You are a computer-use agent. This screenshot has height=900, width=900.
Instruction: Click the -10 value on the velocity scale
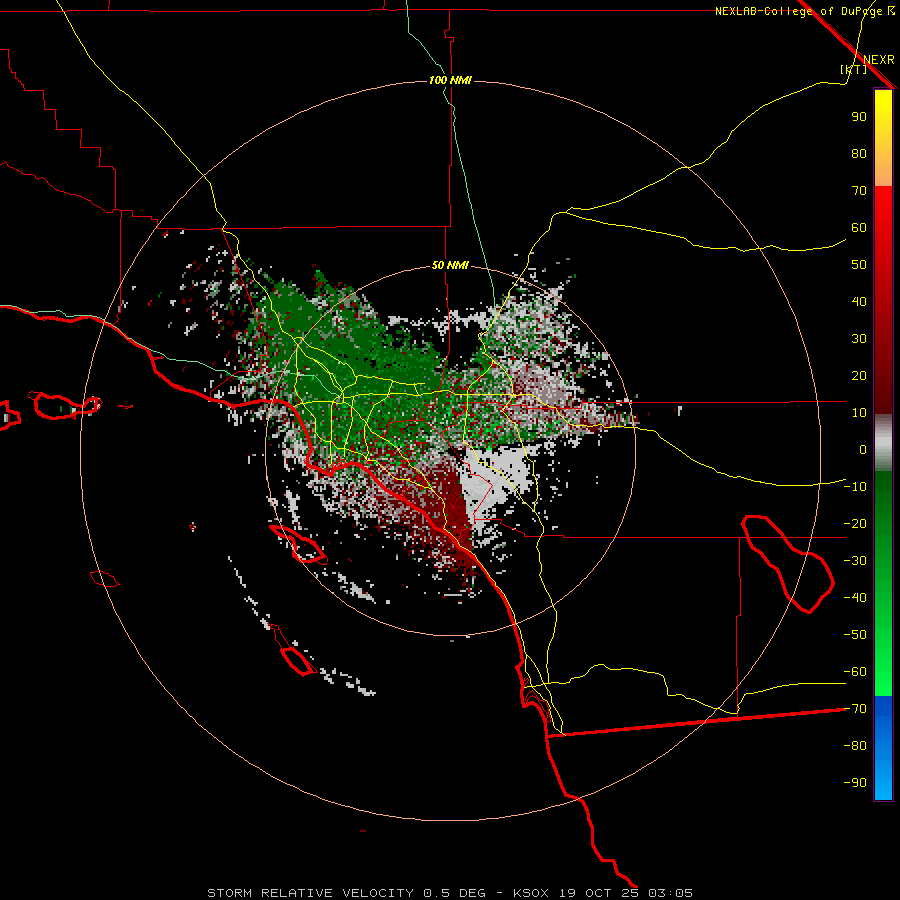pyautogui.click(x=855, y=487)
